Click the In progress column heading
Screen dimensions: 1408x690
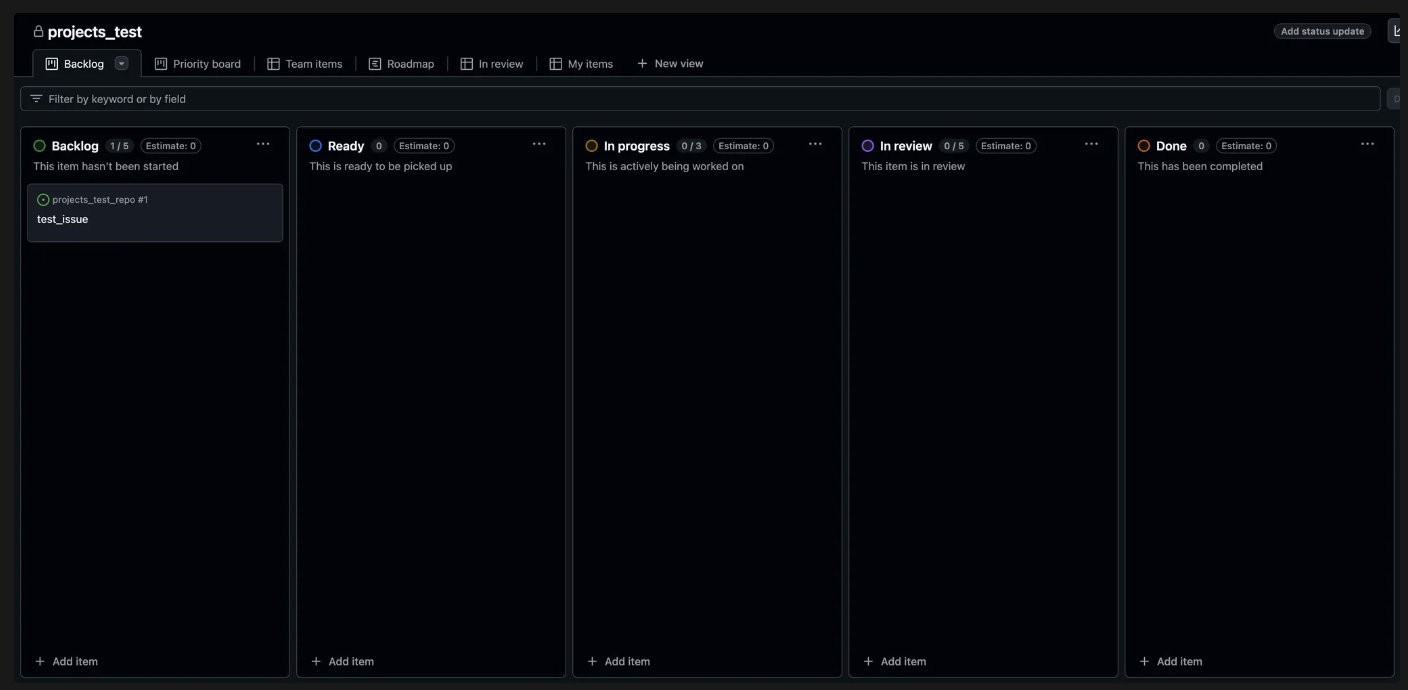click(x=637, y=146)
